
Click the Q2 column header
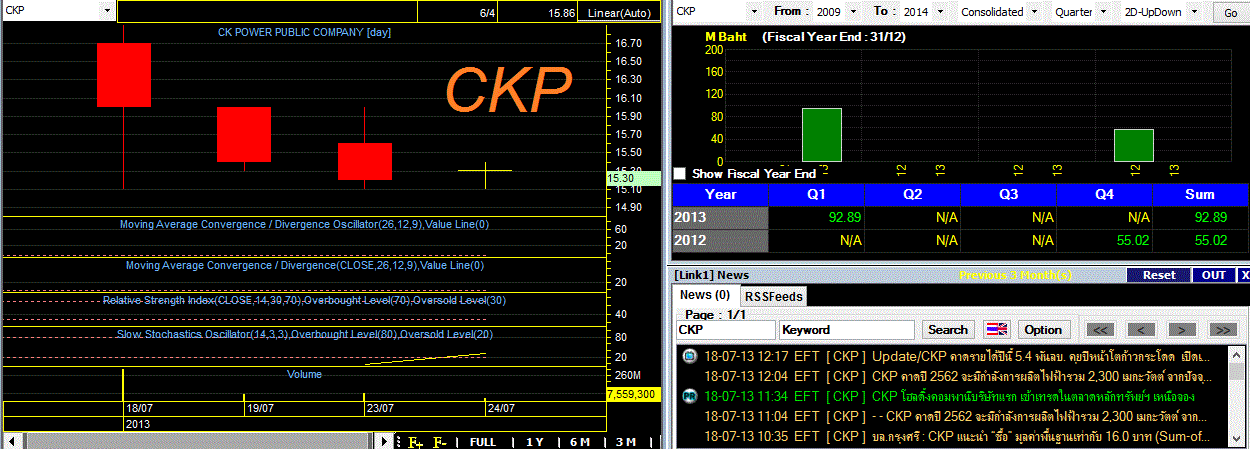pyautogui.click(x=912, y=194)
